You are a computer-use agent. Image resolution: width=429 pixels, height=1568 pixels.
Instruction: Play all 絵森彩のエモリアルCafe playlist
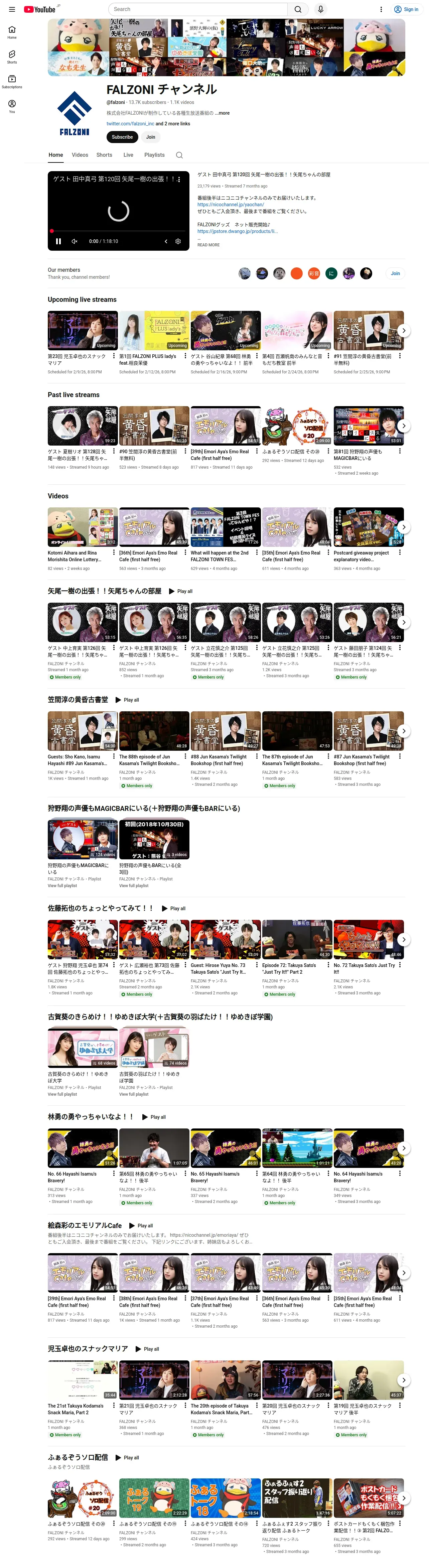(141, 1225)
